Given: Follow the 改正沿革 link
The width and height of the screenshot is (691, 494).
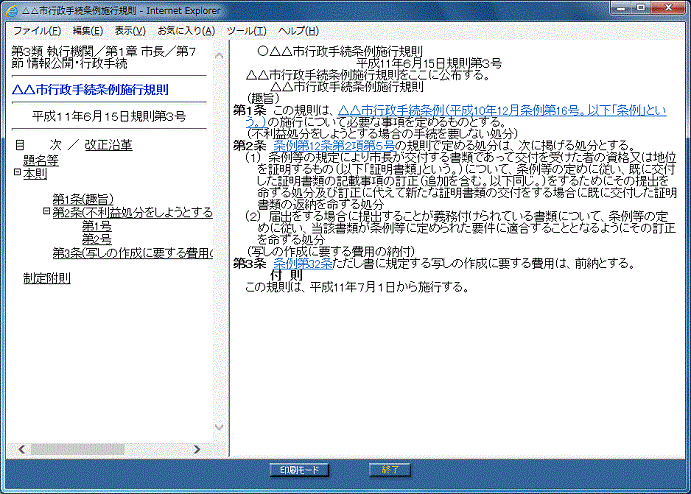Looking at the screenshot, I should [108, 145].
